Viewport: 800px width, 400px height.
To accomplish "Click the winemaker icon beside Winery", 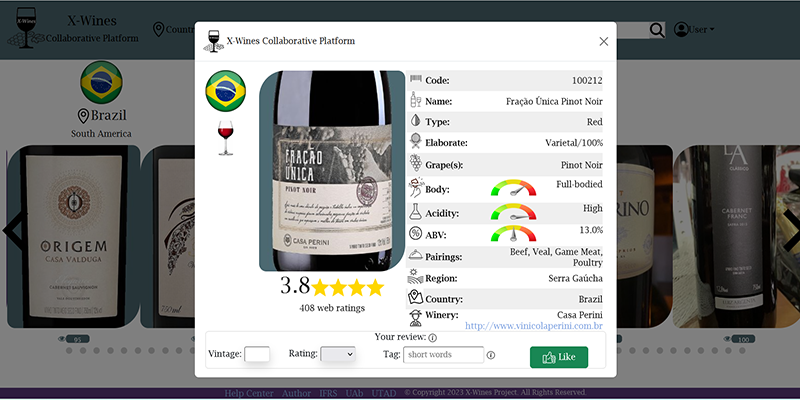I will (x=416, y=318).
